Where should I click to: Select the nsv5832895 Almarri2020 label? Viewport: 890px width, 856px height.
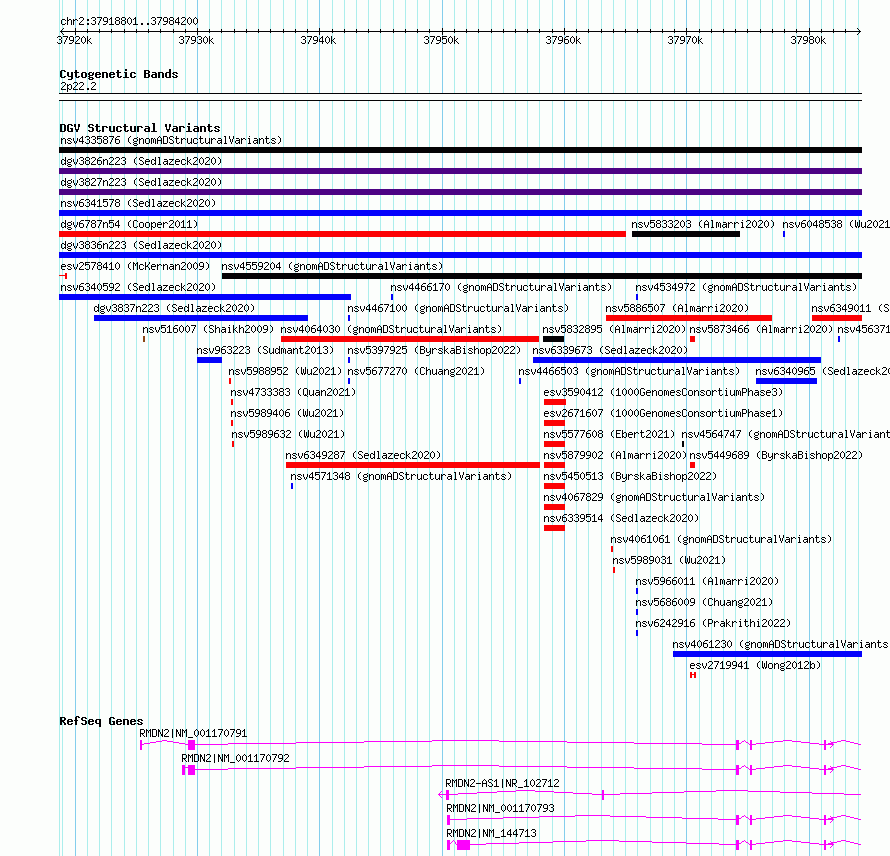click(x=614, y=329)
